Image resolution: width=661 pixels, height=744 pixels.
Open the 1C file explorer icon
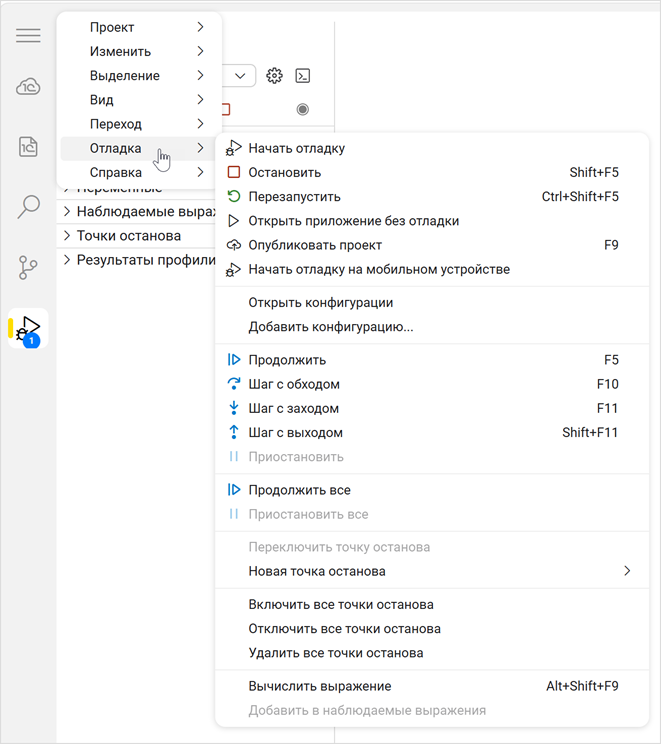coord(28,147)
